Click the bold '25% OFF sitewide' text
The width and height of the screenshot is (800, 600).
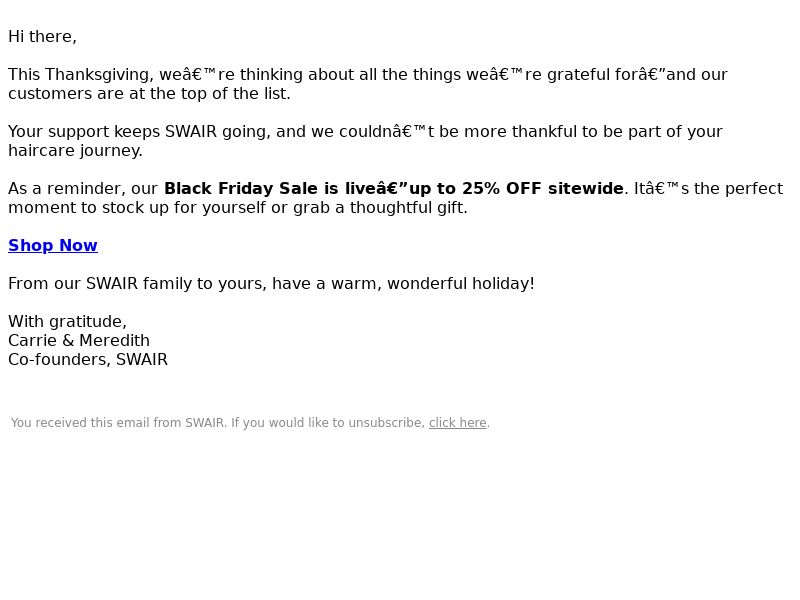543,189
